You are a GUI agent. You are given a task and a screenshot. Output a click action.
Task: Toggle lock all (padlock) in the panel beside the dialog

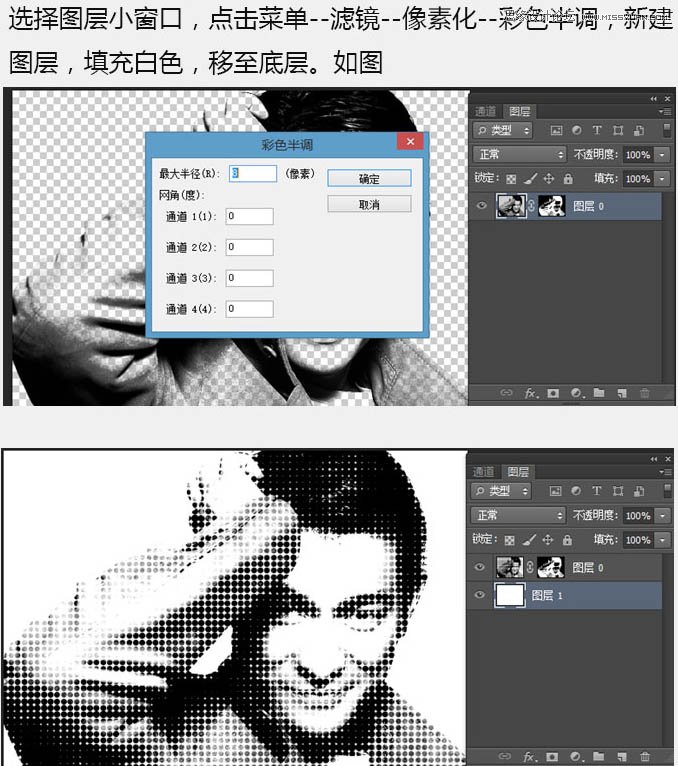tap(568, 179)
